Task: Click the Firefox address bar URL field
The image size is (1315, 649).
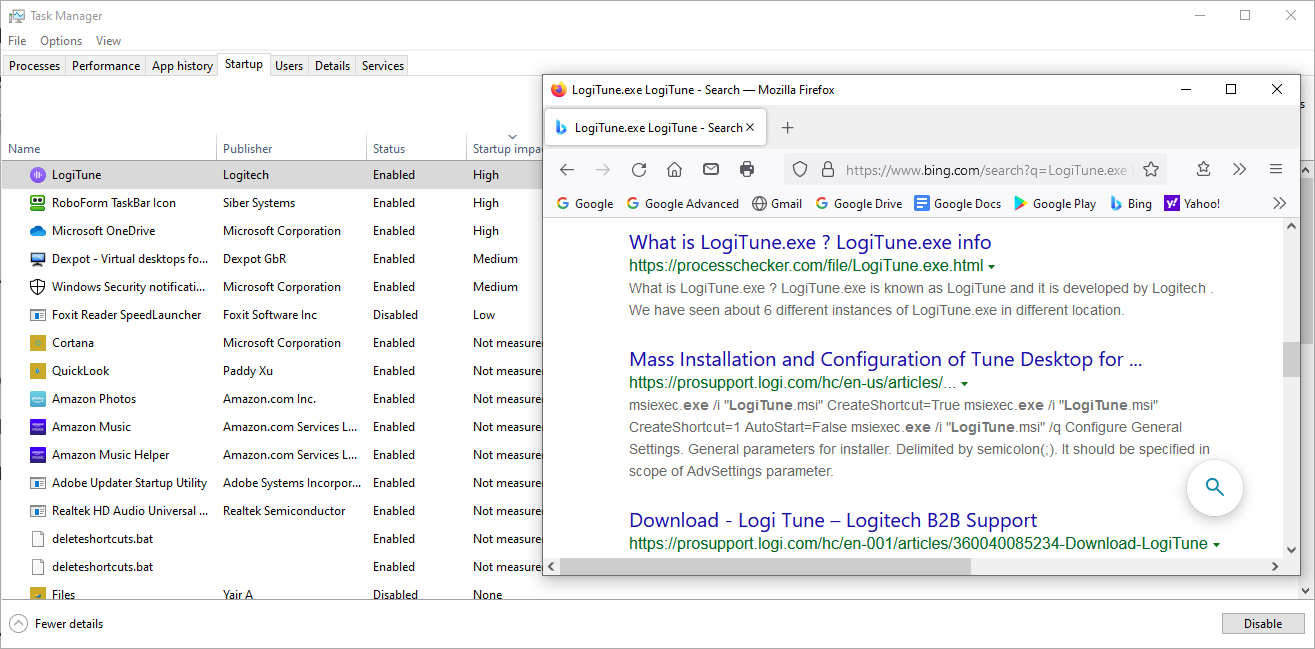Action: [x=985, y=170]
